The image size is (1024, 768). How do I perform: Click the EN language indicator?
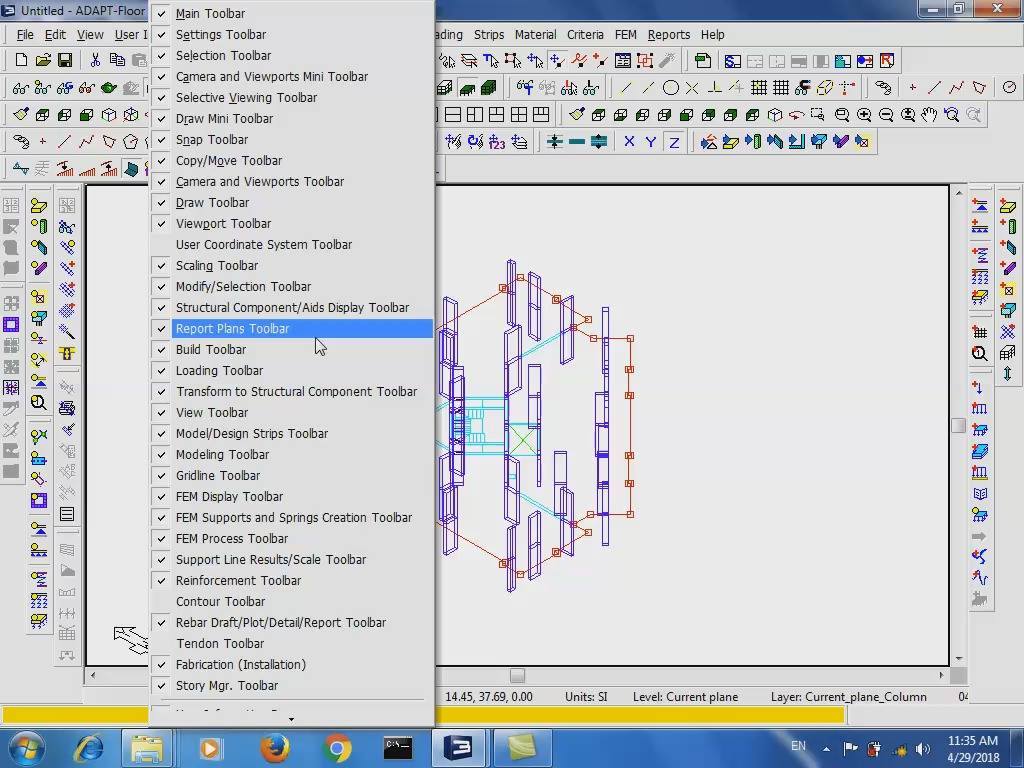[798, 746]
